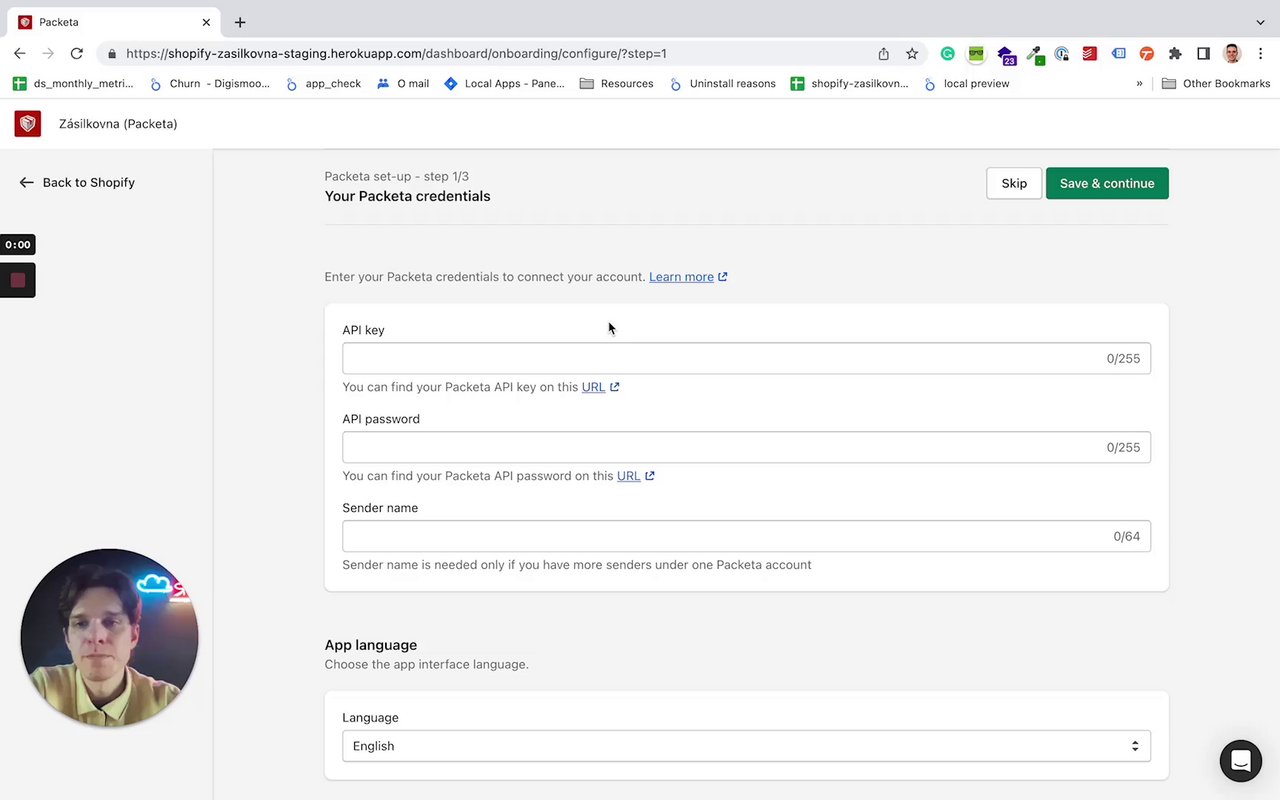Open the Learn more link
The height and width of the screenshot is (800, 1280).
(x=682, y=277)
